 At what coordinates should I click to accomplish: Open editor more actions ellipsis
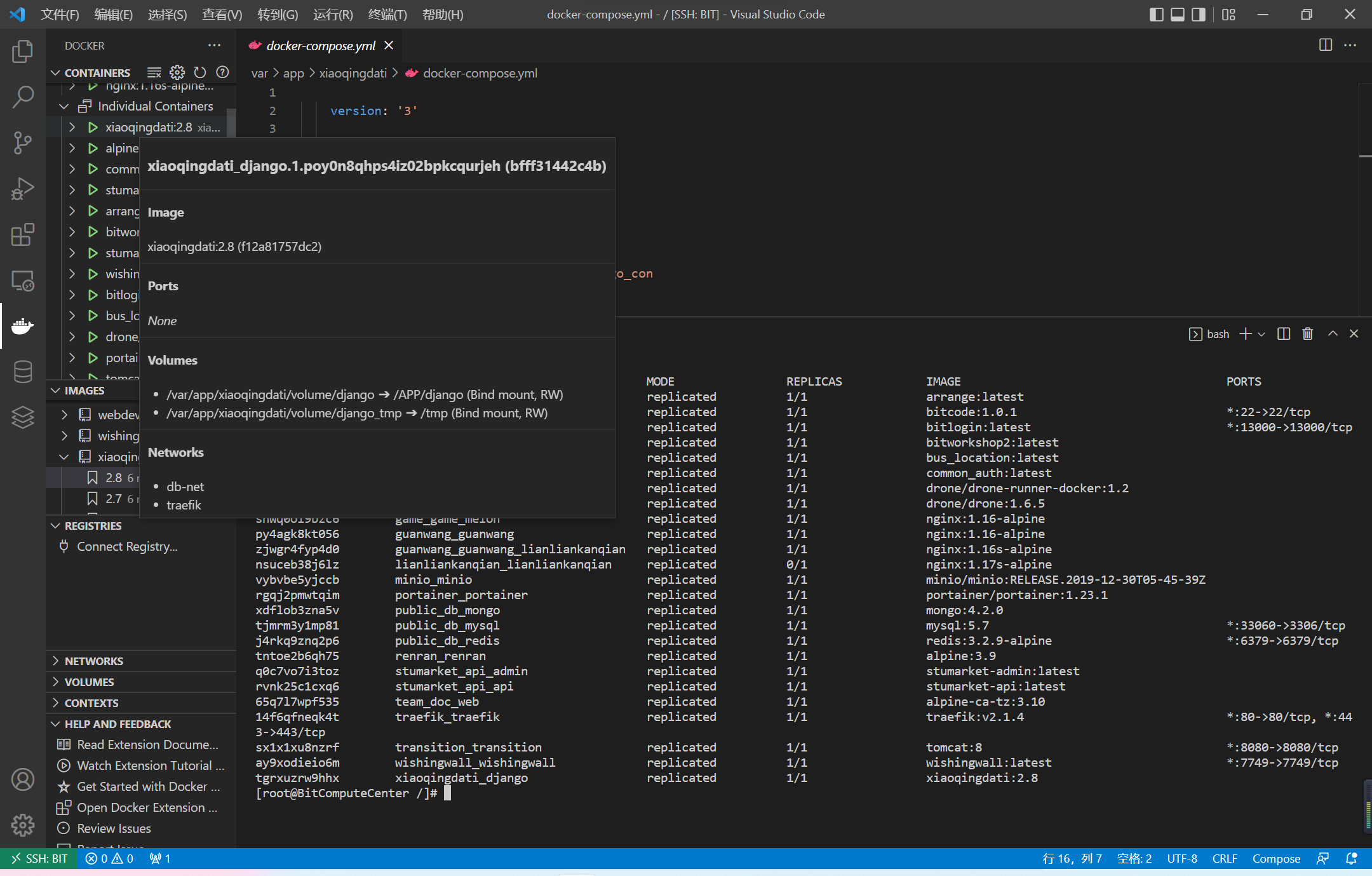point(1350,45)
